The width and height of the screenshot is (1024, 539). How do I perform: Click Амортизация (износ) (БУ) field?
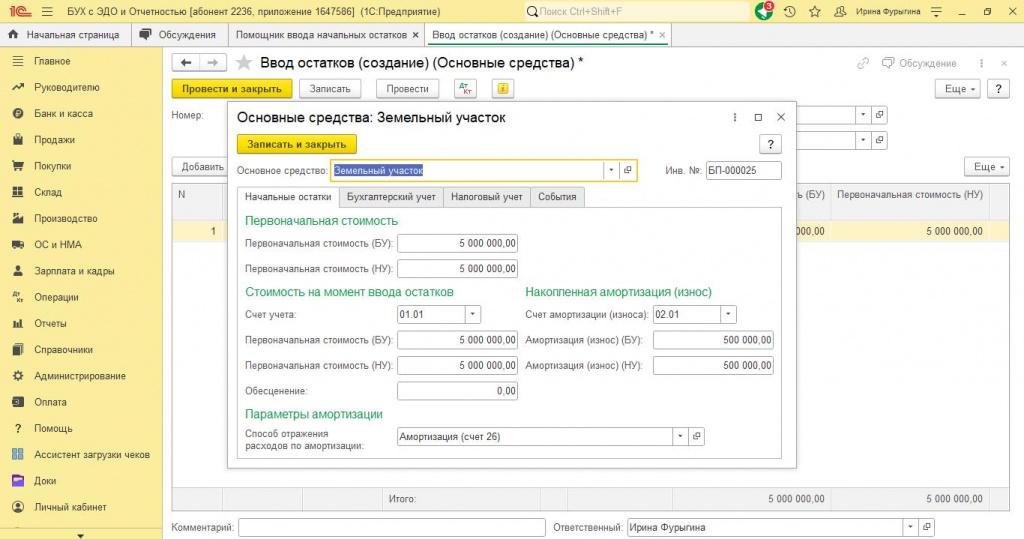pos(713,340)
